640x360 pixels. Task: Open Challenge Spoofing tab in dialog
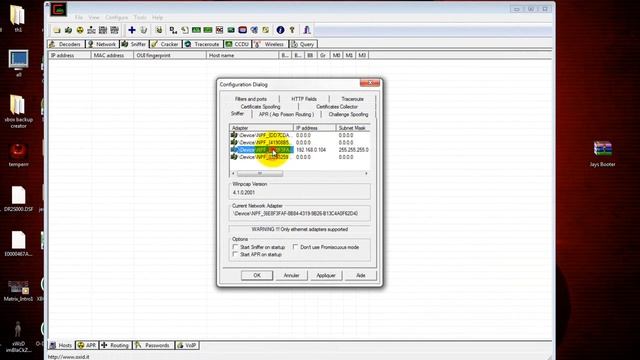tap(348, 114)
